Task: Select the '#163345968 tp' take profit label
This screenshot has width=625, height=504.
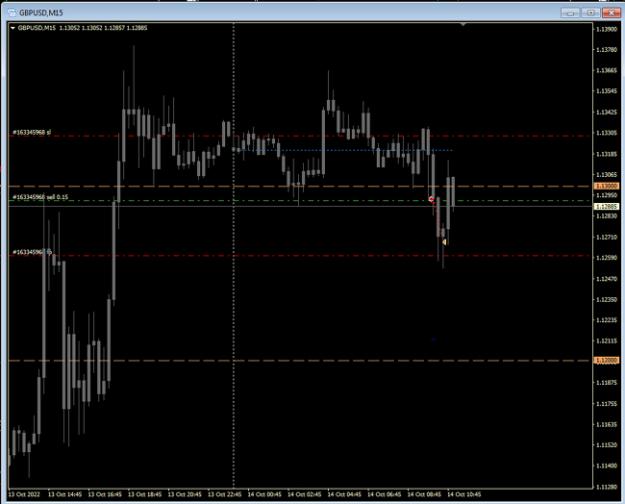Action: coord(32,252)
